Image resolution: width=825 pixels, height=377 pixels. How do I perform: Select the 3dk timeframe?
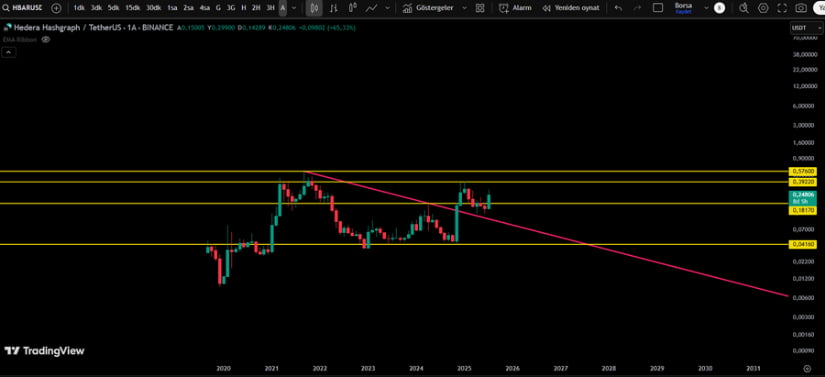[96, 8]
